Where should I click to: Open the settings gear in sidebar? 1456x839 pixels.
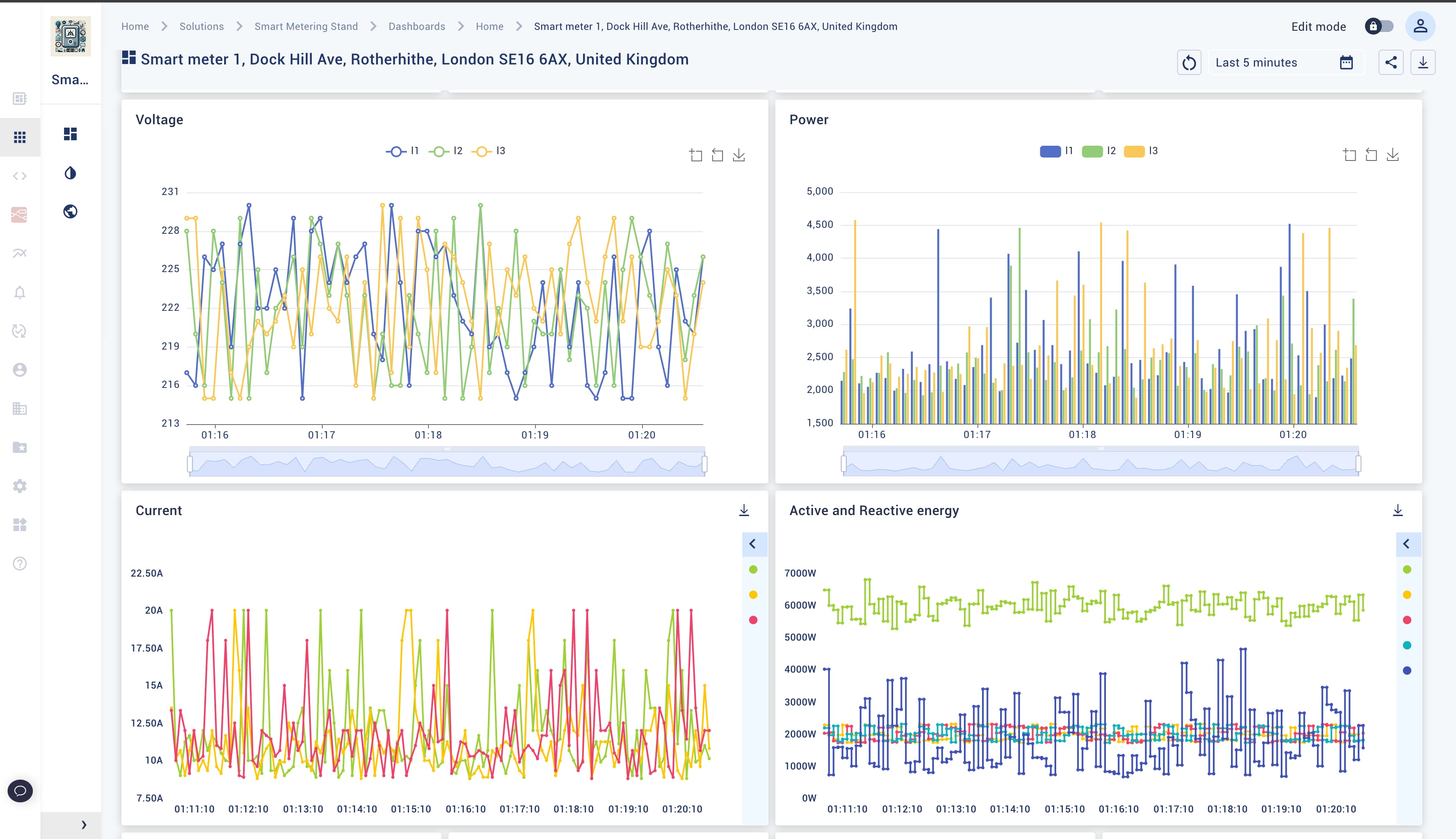pos(20,486)
